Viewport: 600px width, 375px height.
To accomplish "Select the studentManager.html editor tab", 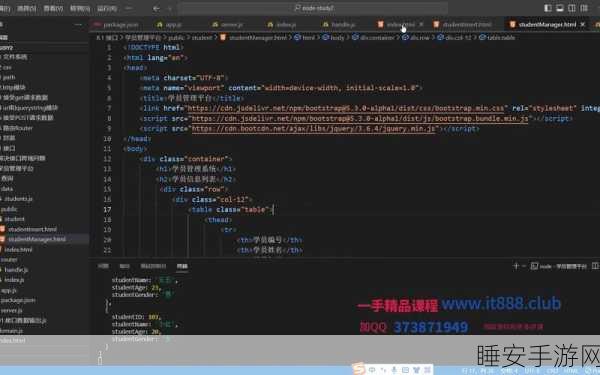I will point(547,25).
